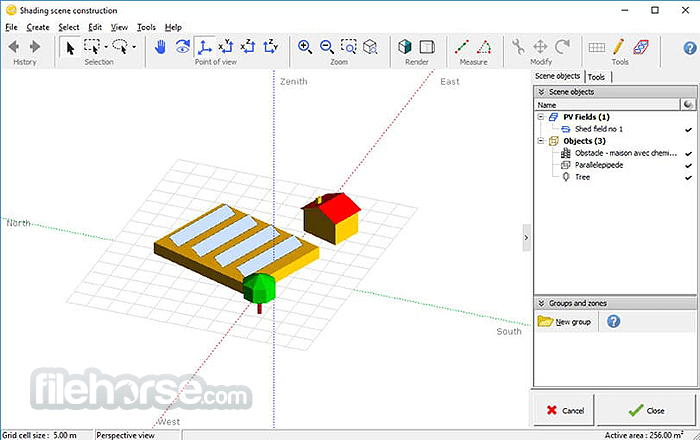Collapse the PV Fields tree node

click(x=541, y=117)
